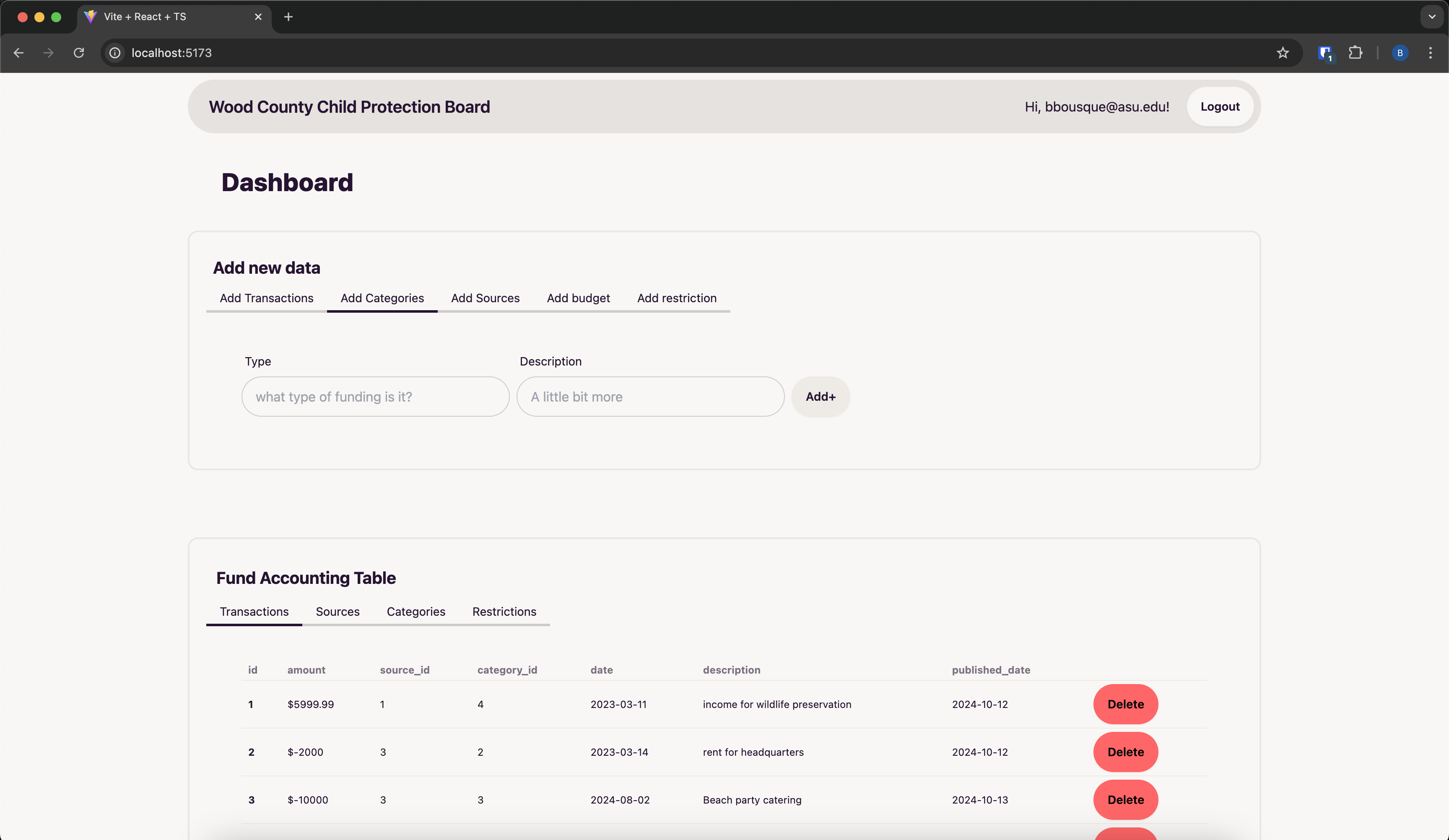Viewport: 1449px width, 840px height.
Task: Switch to the Add Transactions tab
Action: pos(266,298)
